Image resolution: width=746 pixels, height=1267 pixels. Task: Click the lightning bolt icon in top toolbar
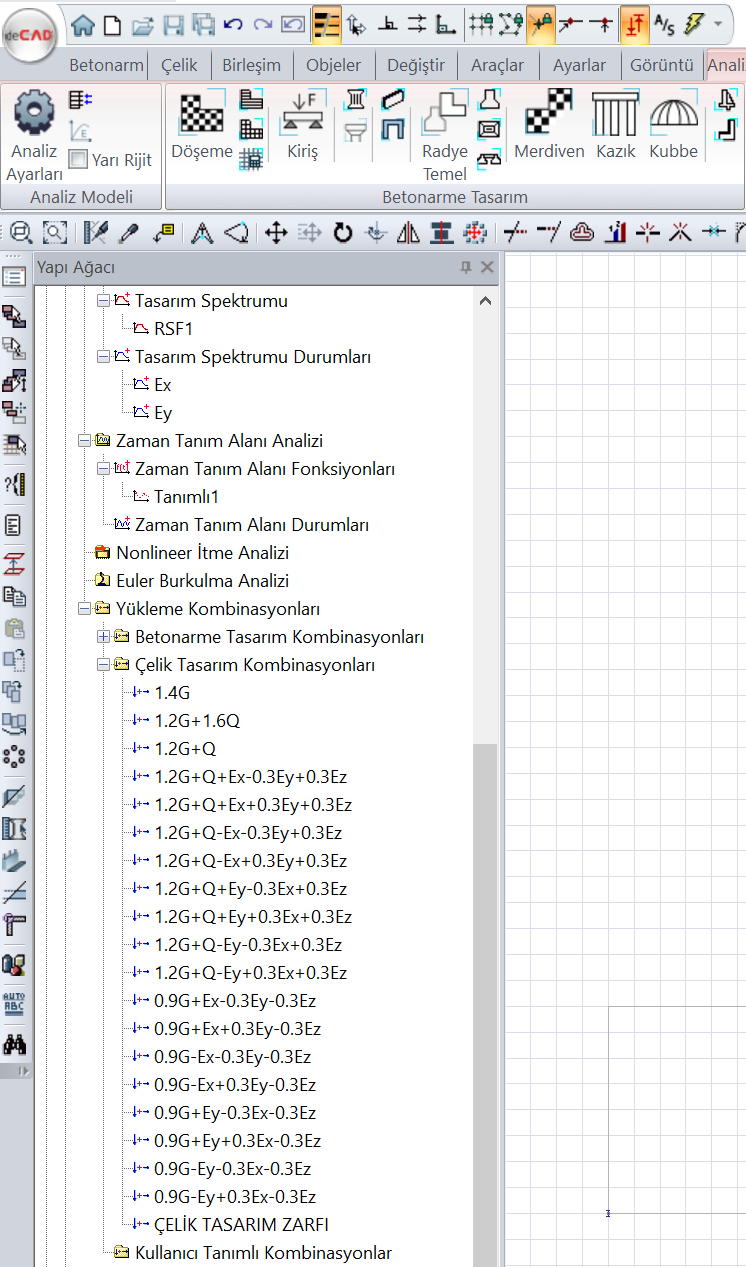(x=694, y=23)
